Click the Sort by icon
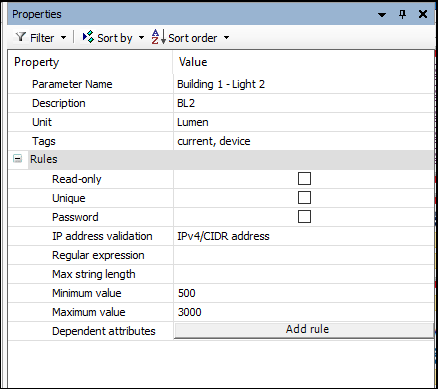This screenshot has height=389, width=438. [x=88, y=37]
